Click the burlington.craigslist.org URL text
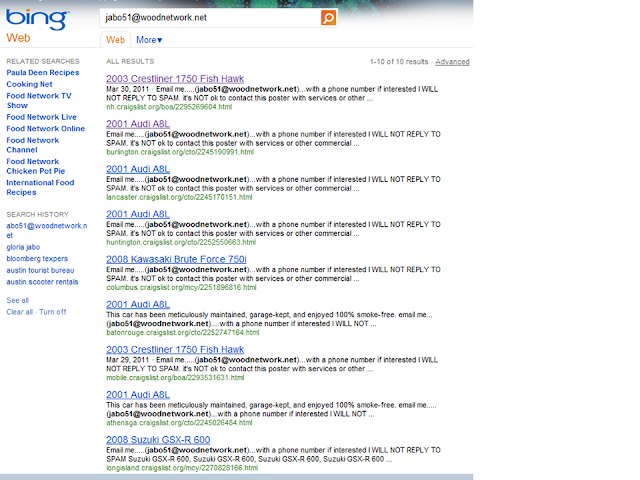 pos(180,152)
